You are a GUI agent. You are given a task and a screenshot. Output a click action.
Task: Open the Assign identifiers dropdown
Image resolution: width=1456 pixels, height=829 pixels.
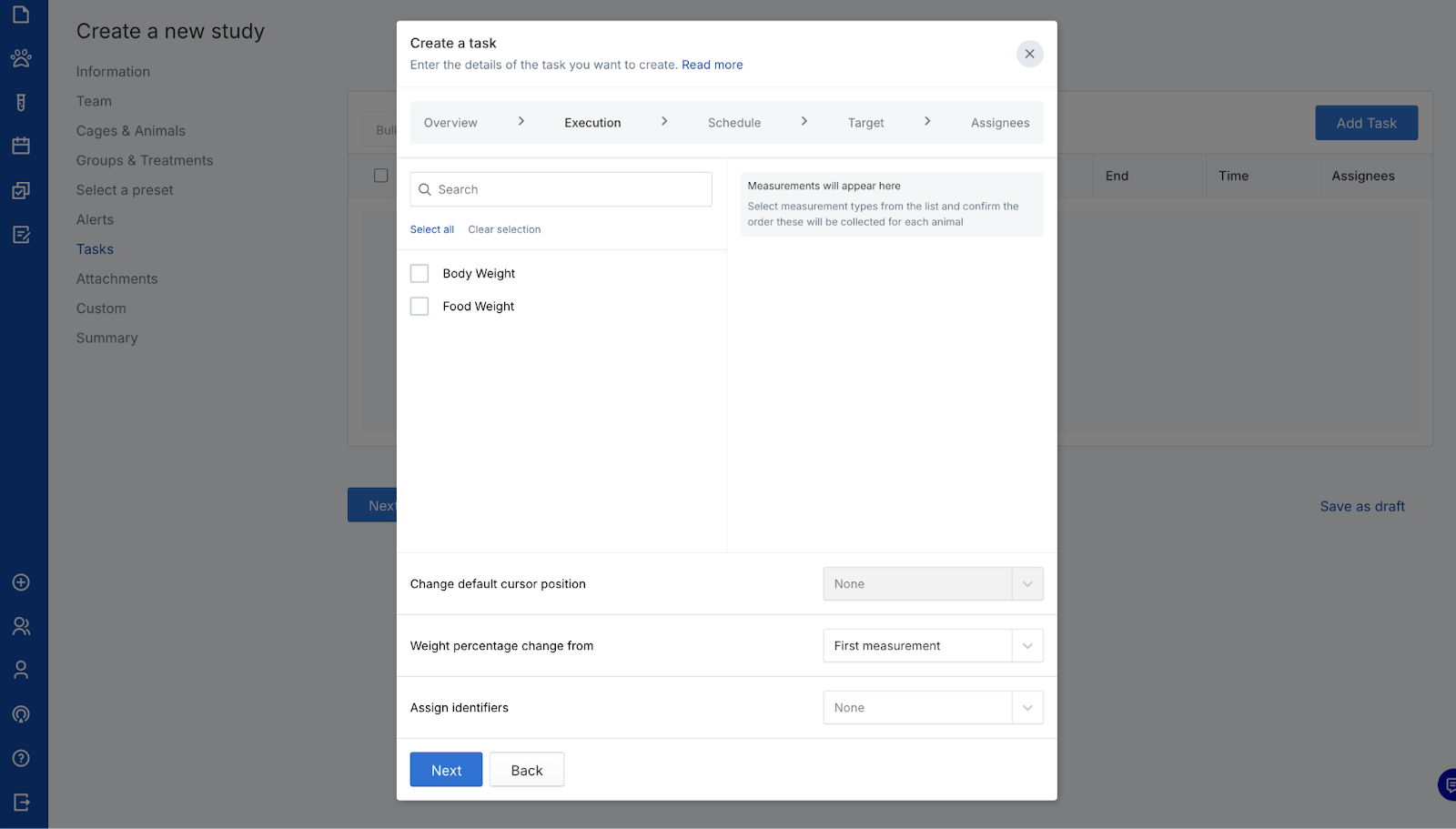(933, 708)
